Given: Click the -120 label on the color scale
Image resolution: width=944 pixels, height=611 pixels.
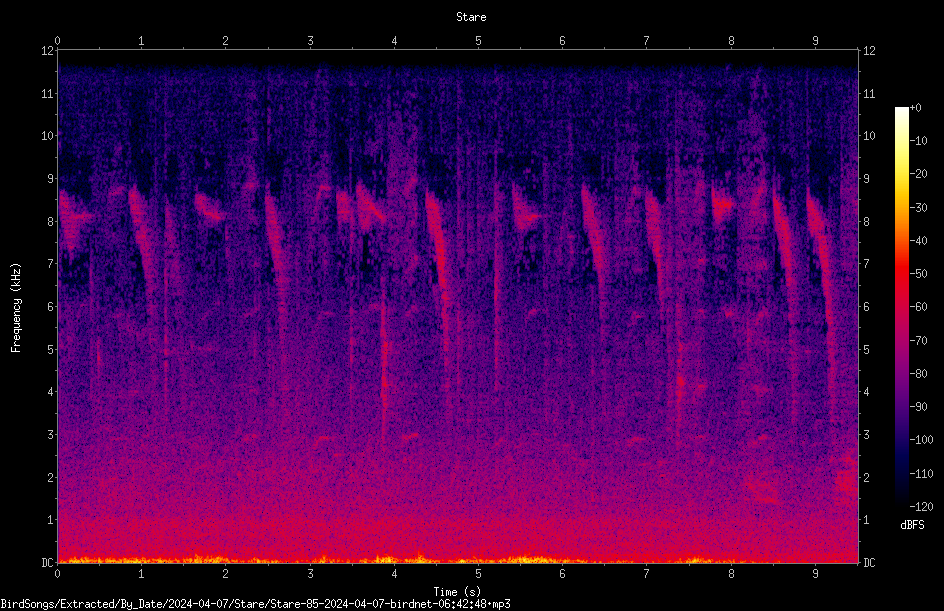Looking at the screenshot, I should (x=921, y=506).
